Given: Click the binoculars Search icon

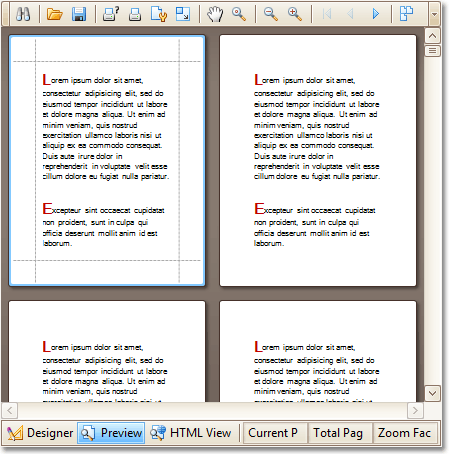Looking at the screenshot, I should pos(23,14).
